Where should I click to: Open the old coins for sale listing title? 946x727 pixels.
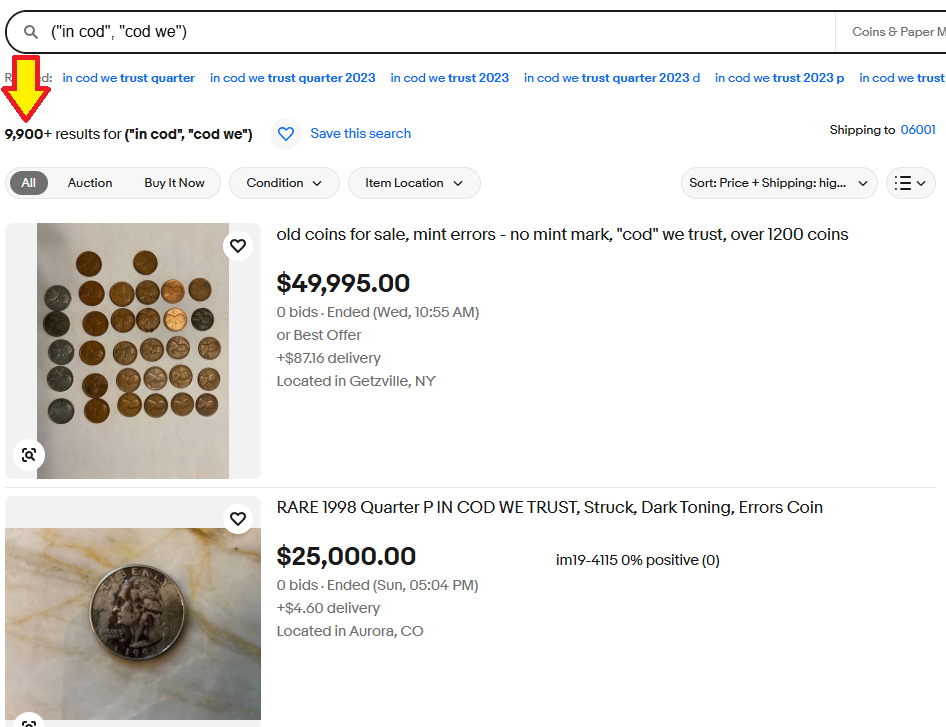tap(562, 234)
